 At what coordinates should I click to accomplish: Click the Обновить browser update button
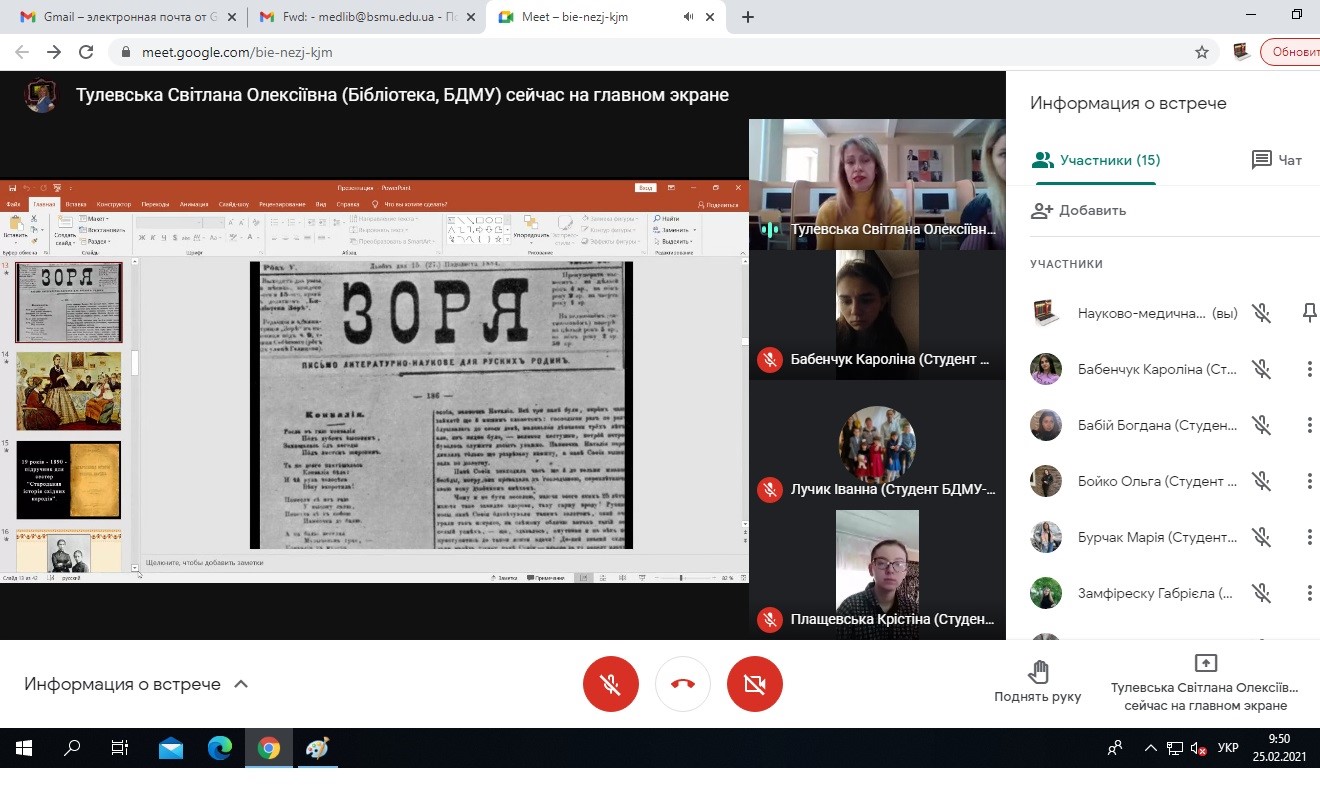1292,52
